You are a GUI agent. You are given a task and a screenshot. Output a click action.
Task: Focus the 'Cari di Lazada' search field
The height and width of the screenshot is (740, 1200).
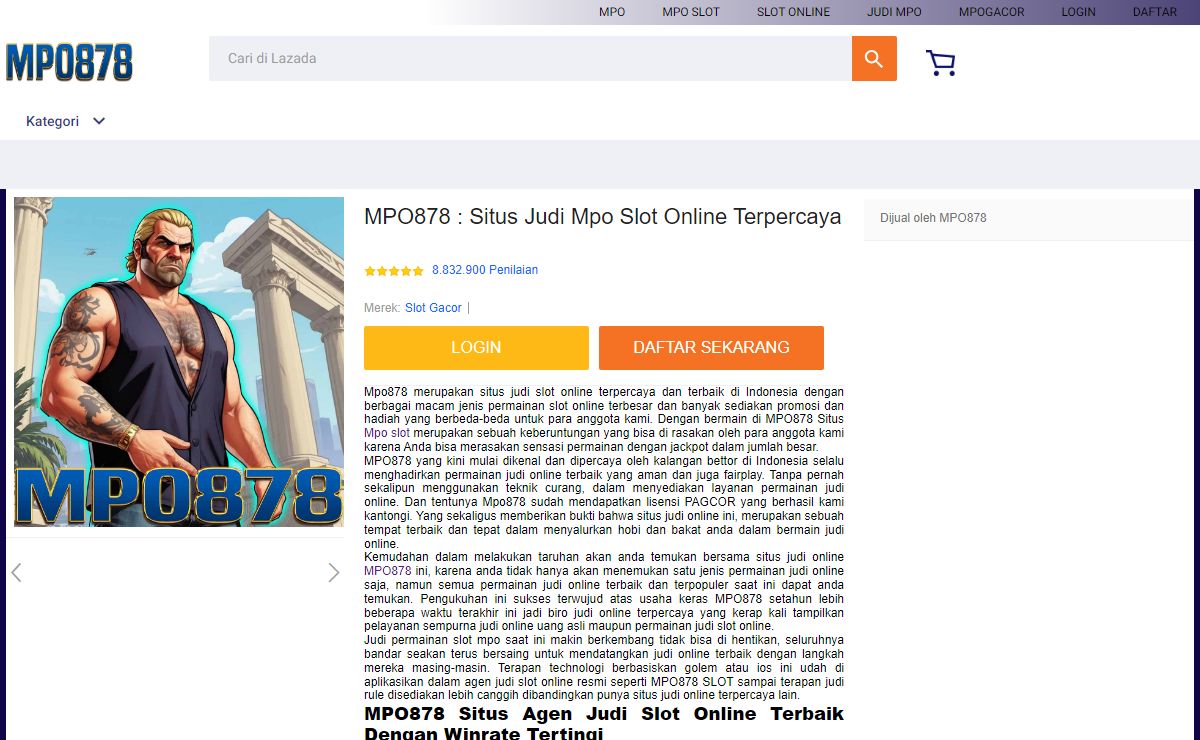pyautogui.click(x=530, y=59)
